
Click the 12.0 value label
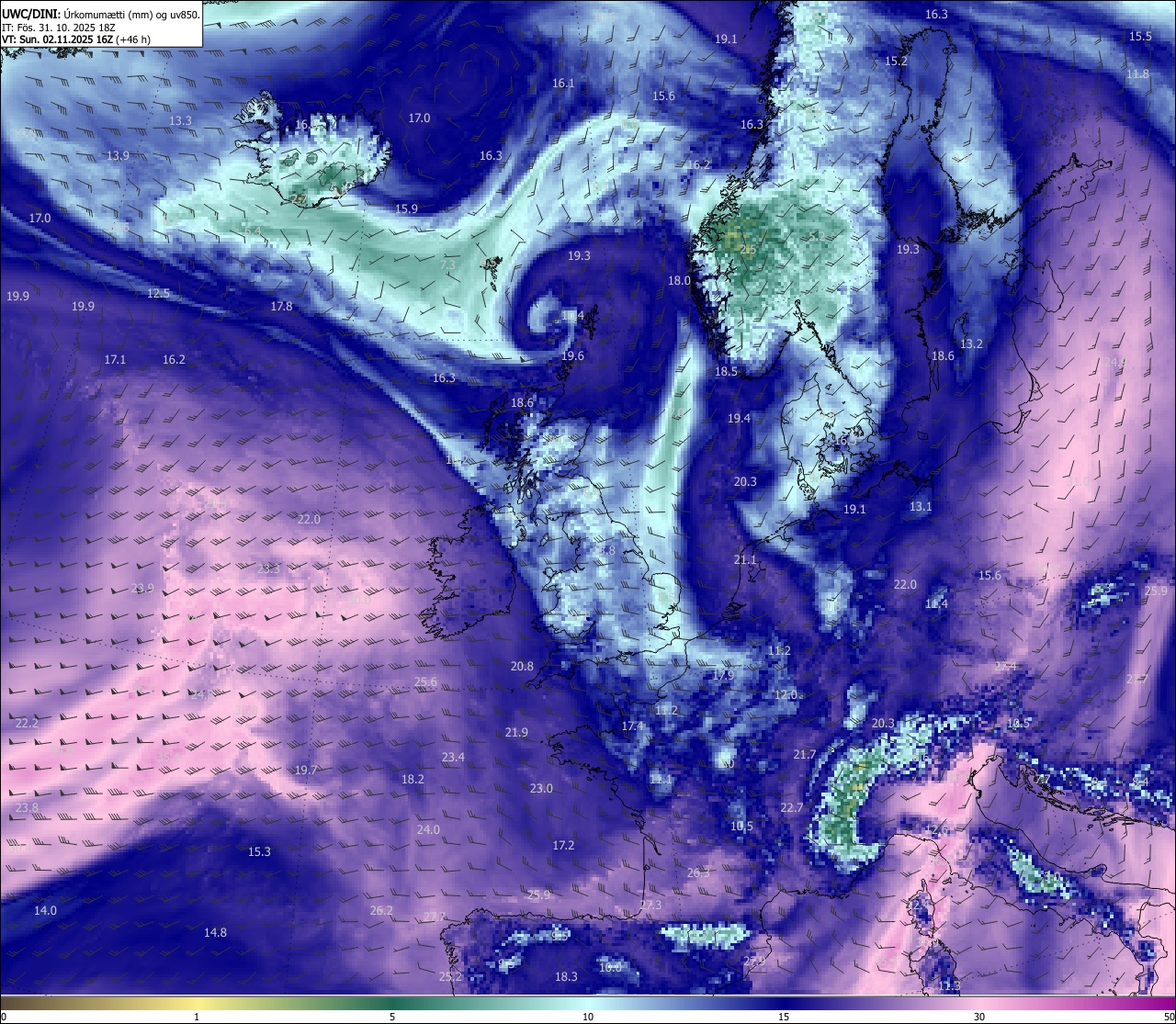tap(786, 694)
